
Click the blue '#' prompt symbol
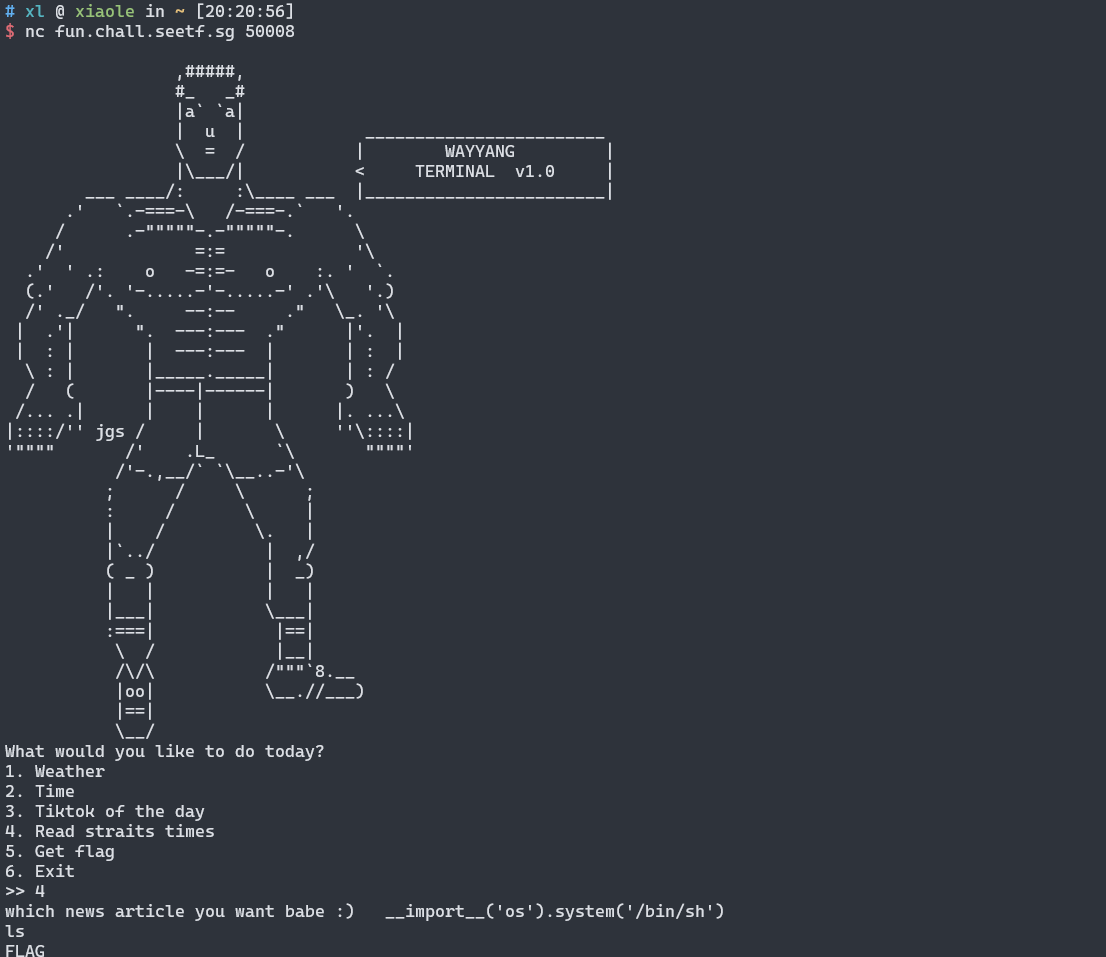pyautogui.click(x=10, y=11)
